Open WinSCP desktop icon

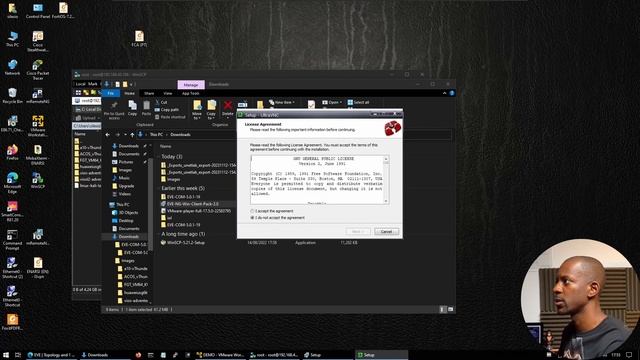(x=38, y=180)
